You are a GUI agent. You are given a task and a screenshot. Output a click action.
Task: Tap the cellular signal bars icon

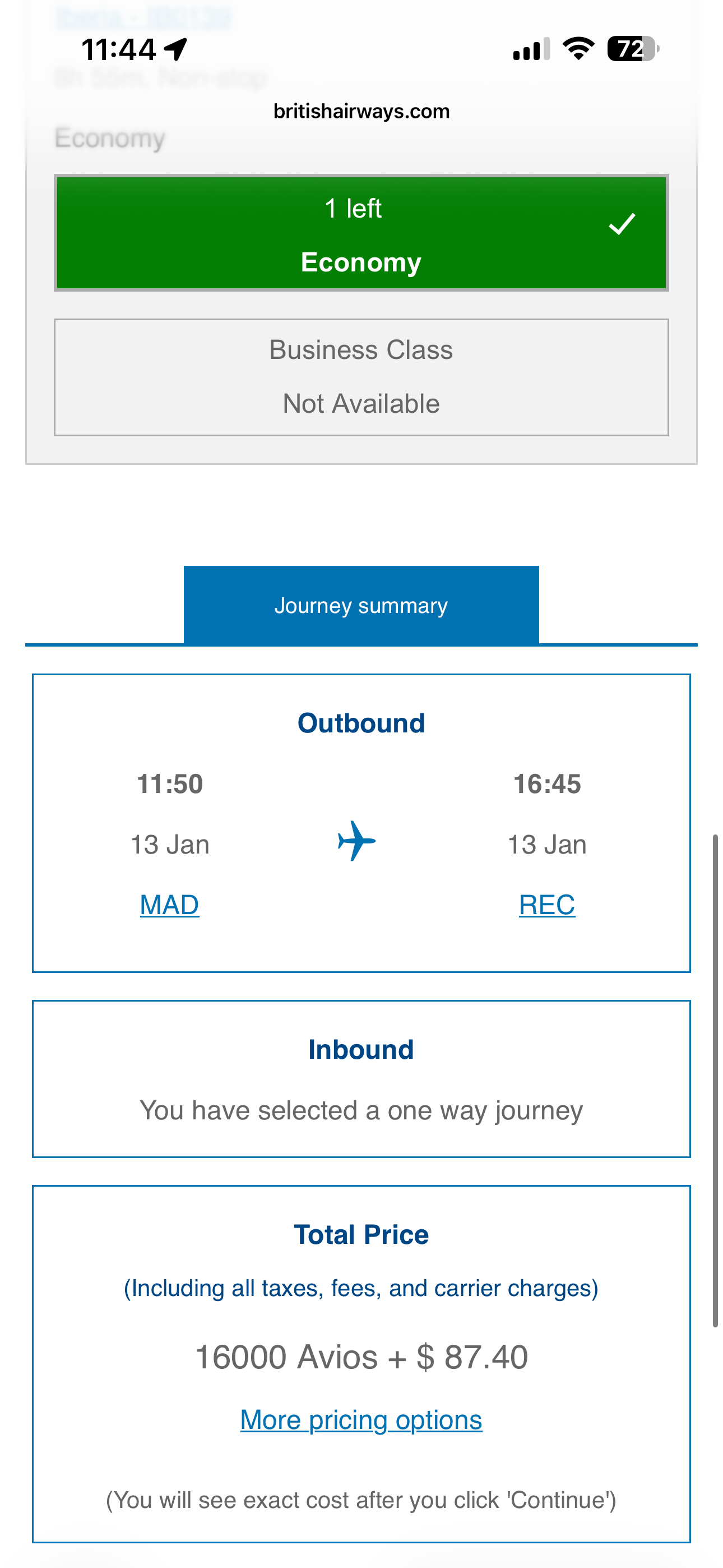(531, 49)
